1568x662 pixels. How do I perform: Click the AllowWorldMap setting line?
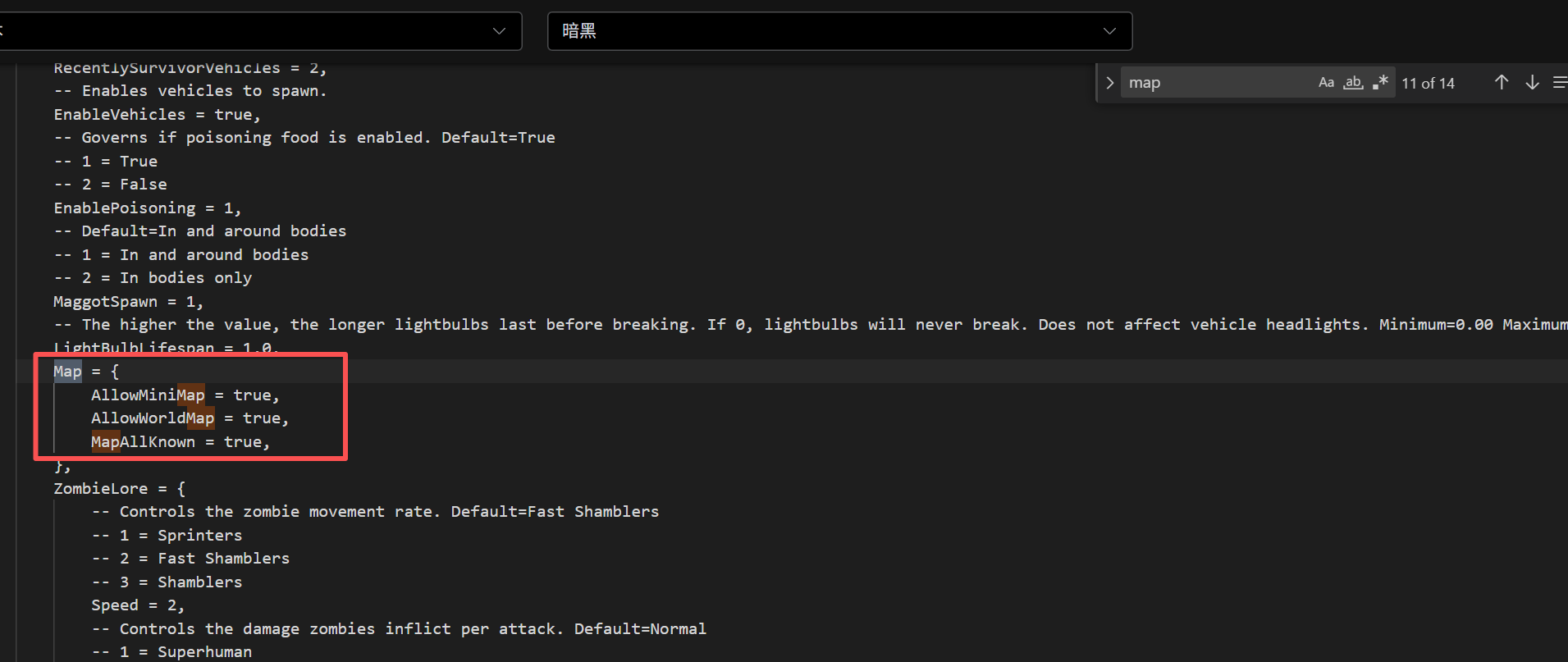[x=190, y=418]
